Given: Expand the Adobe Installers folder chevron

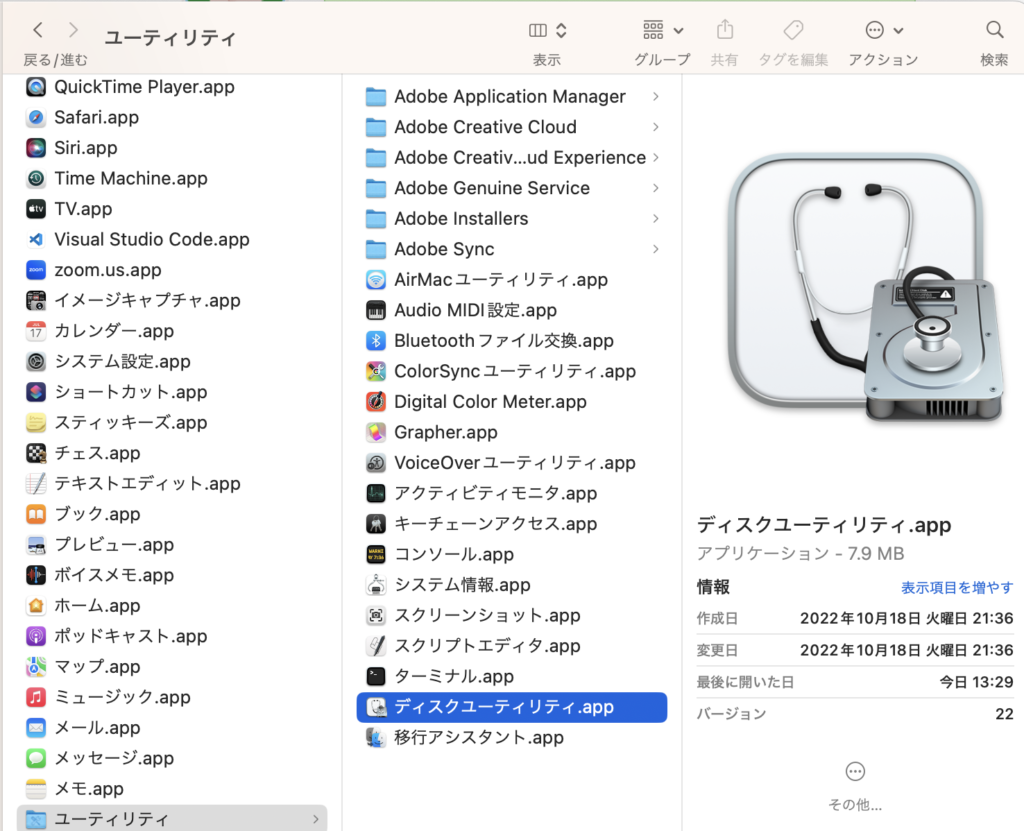Looking at the screenshot, I should 655,218.
